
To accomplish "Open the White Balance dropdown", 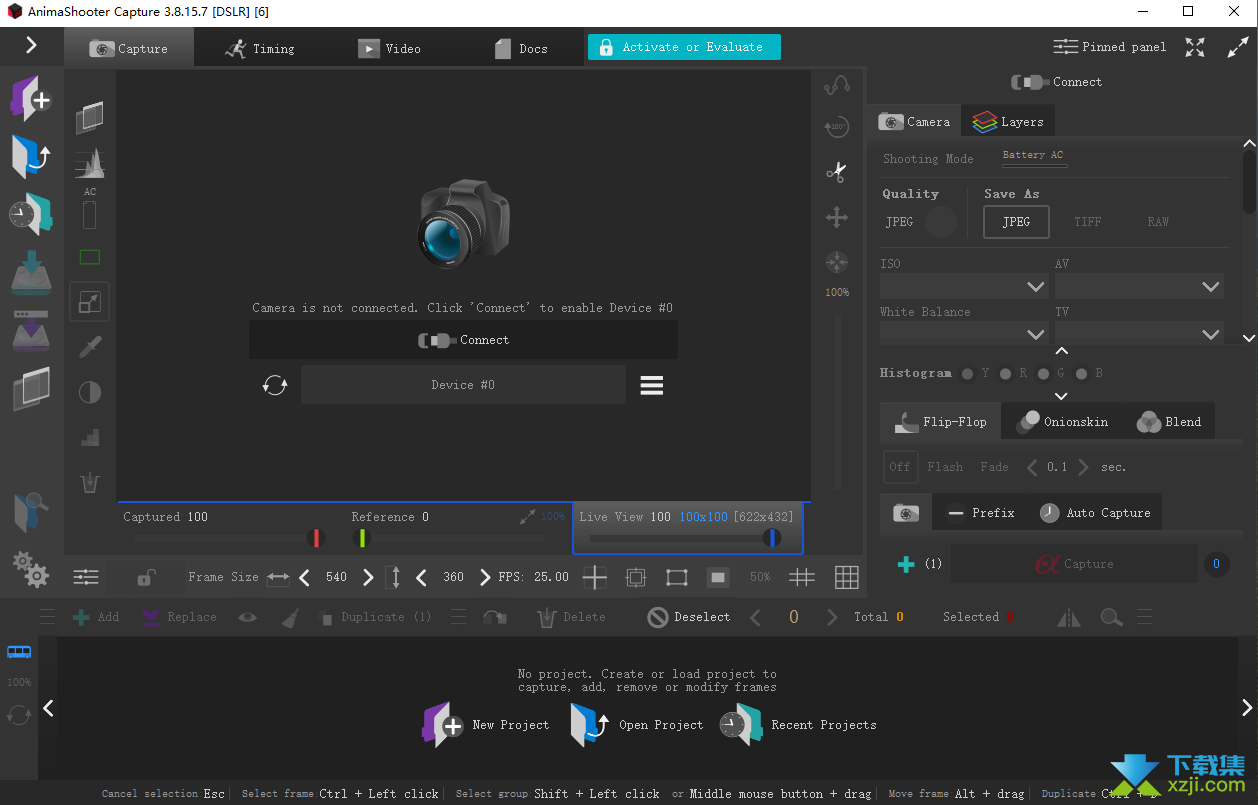I will coord(964,333).
